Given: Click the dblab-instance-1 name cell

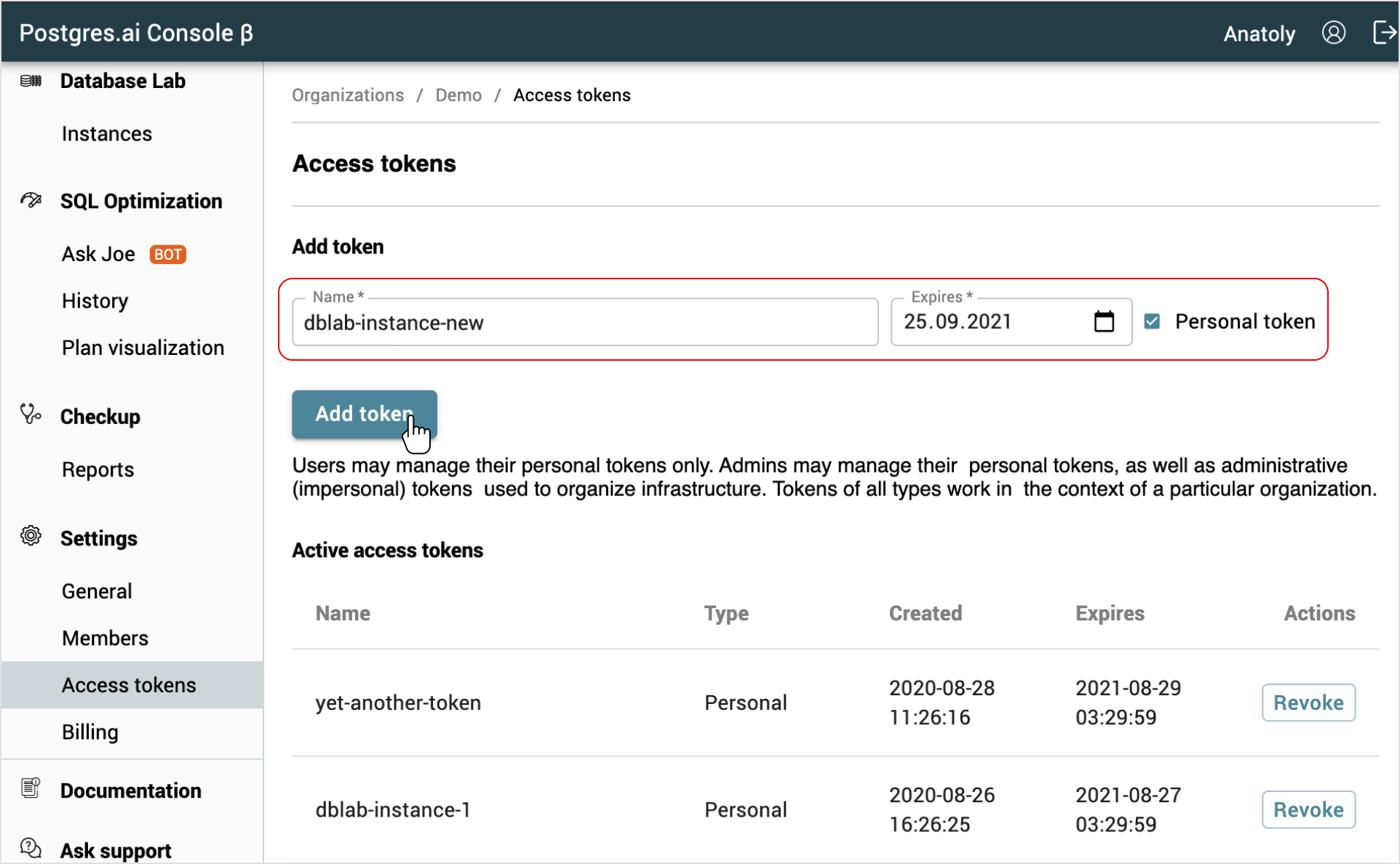Looking at the screenshot, I should 393,809.
